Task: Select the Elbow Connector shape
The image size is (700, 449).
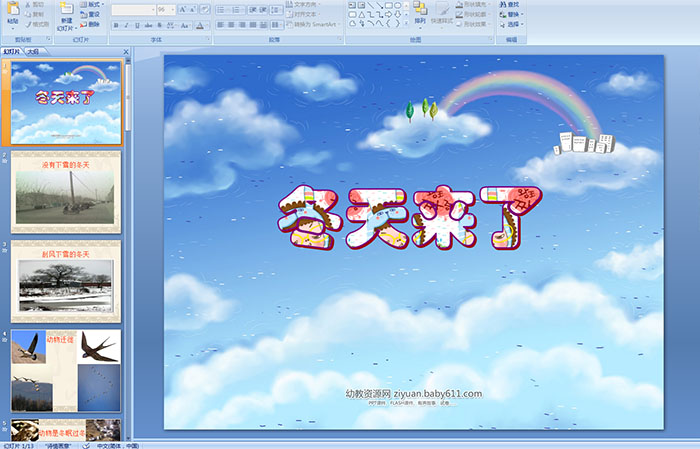Action: click(x=371, y=14)
